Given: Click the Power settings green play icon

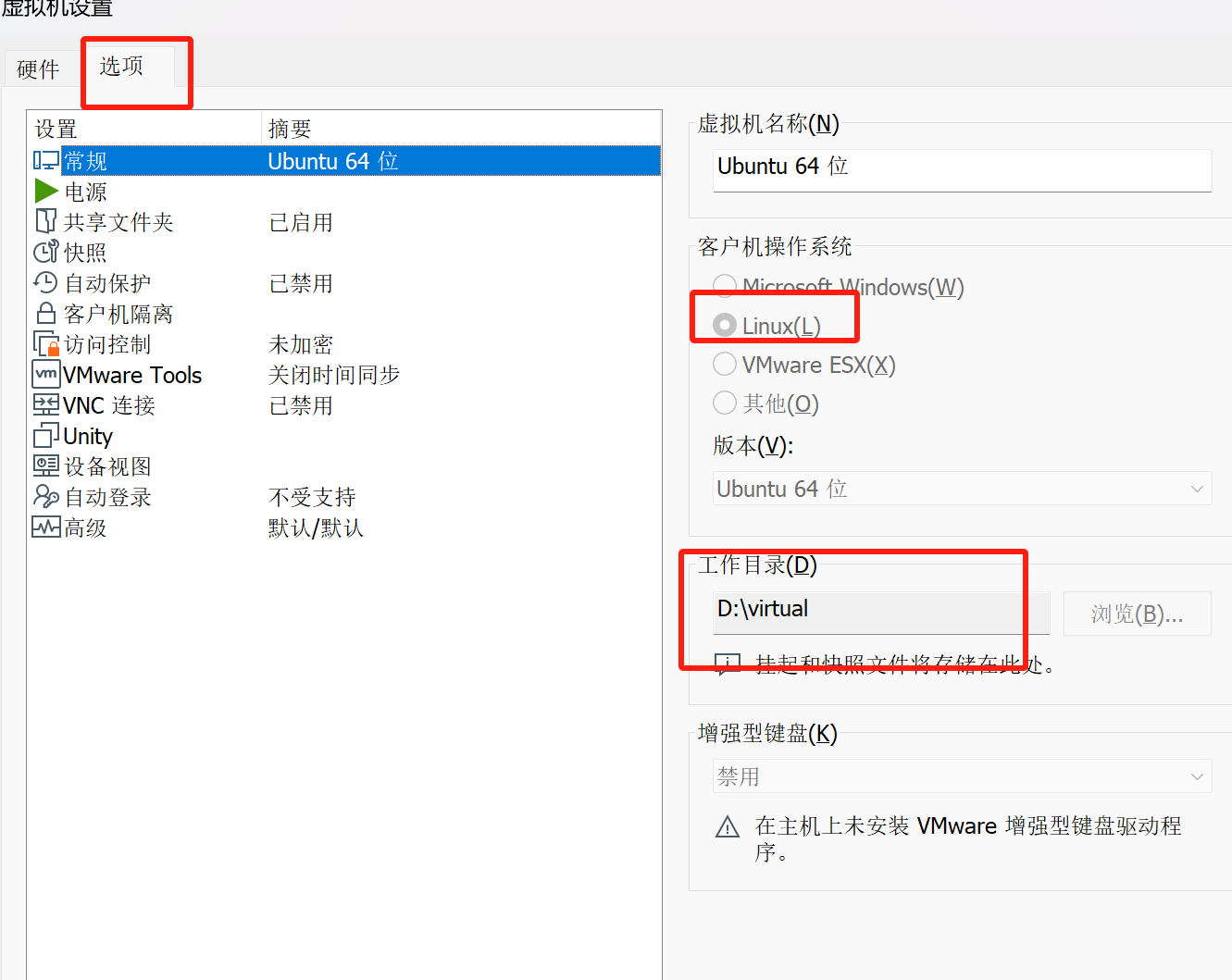Looking at the screenshot, I should pos(46,192).
